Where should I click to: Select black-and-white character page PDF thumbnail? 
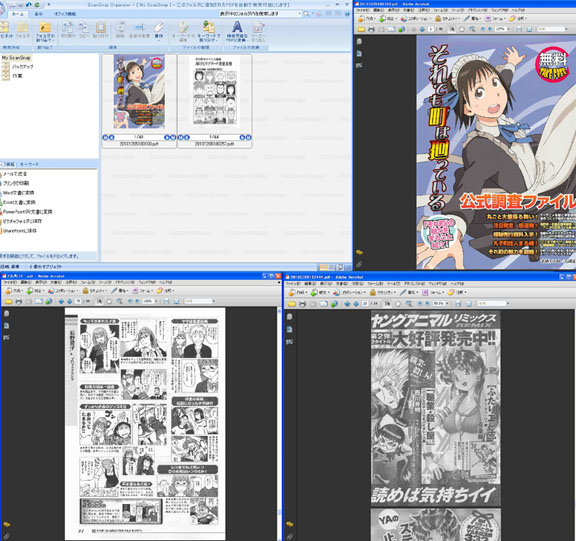[x=215, y=91]
